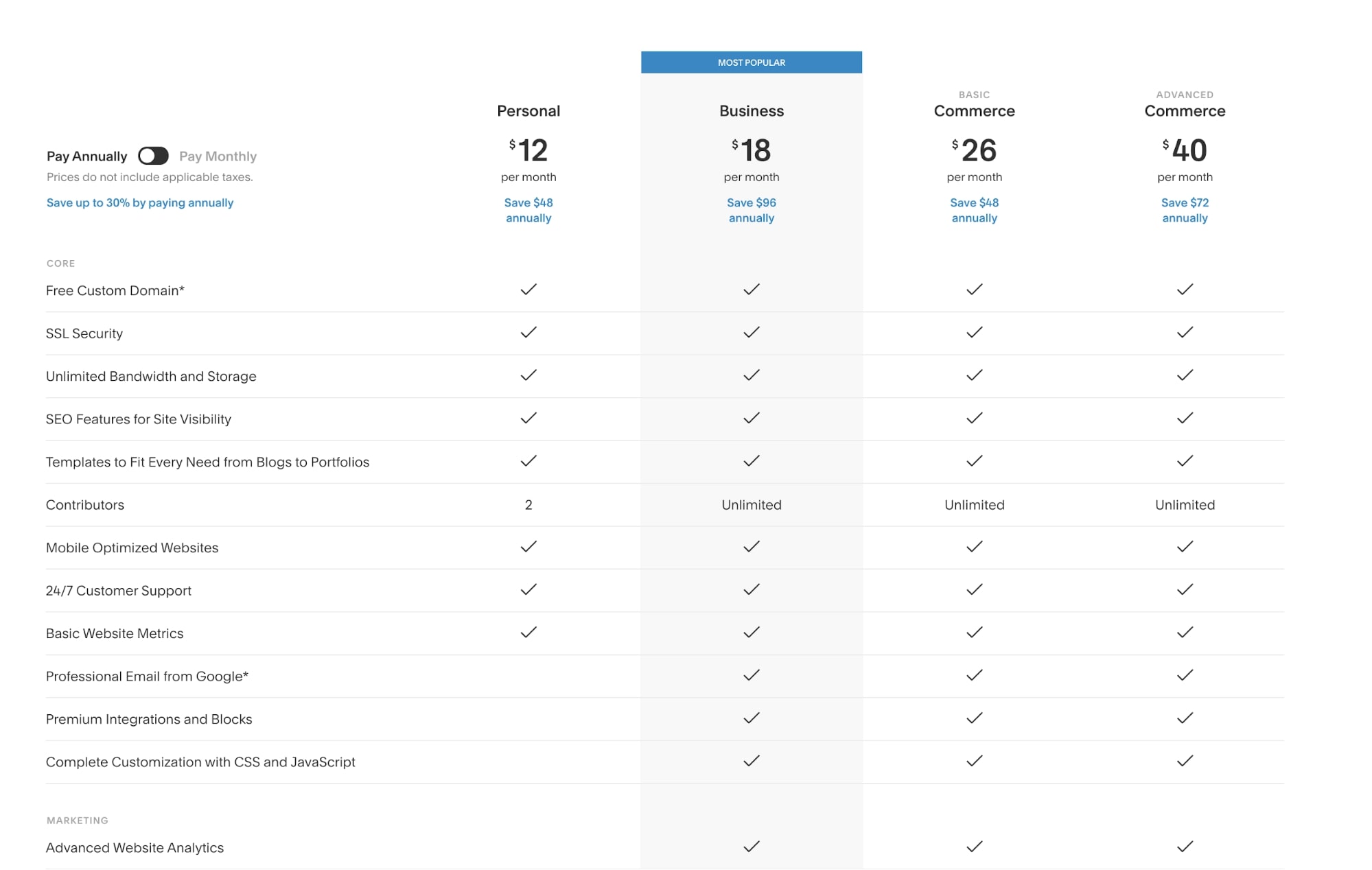Click the MOST POPULAR blue banner
The image size is (1372, 870).
click(x=752, y=62)
